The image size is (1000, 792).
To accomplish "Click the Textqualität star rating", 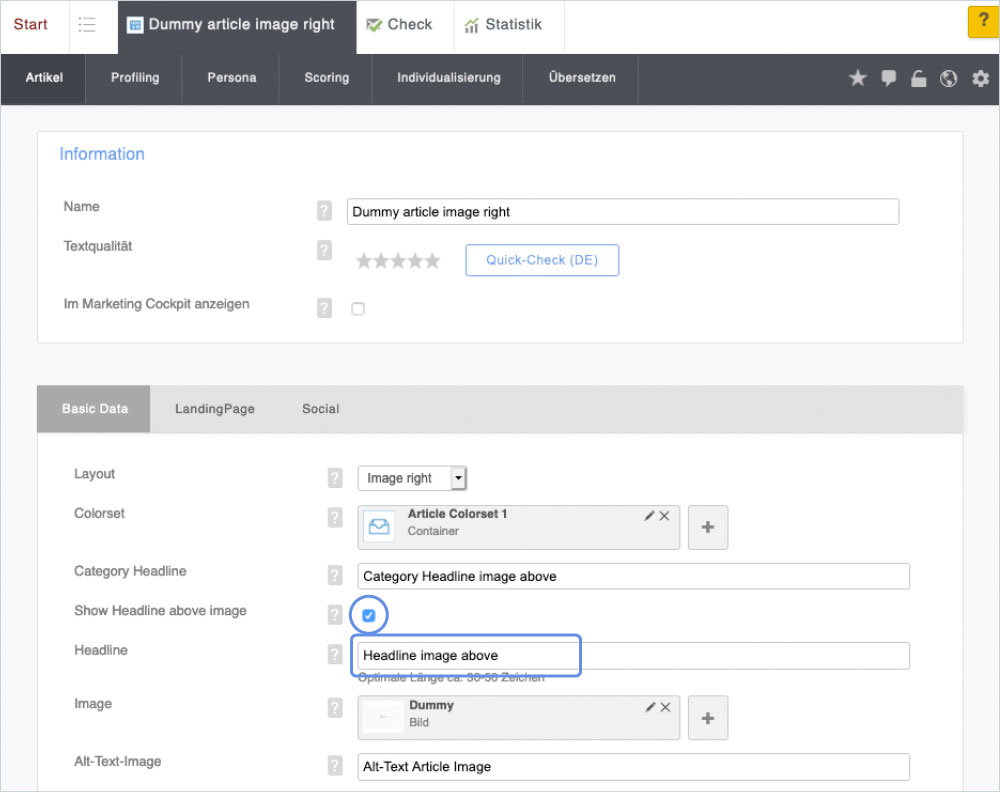I will click(398, 260).
